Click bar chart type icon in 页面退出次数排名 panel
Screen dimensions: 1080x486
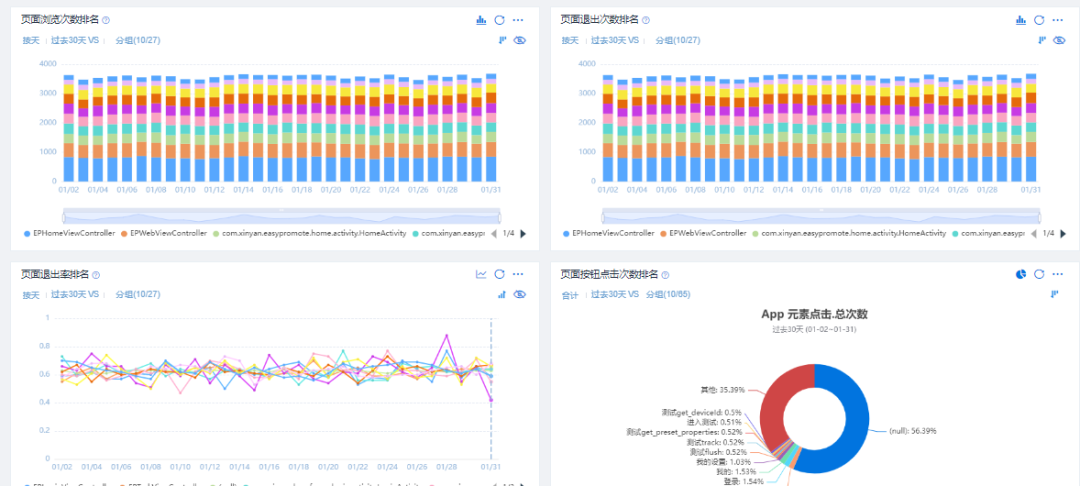(x=1021, y=20)
